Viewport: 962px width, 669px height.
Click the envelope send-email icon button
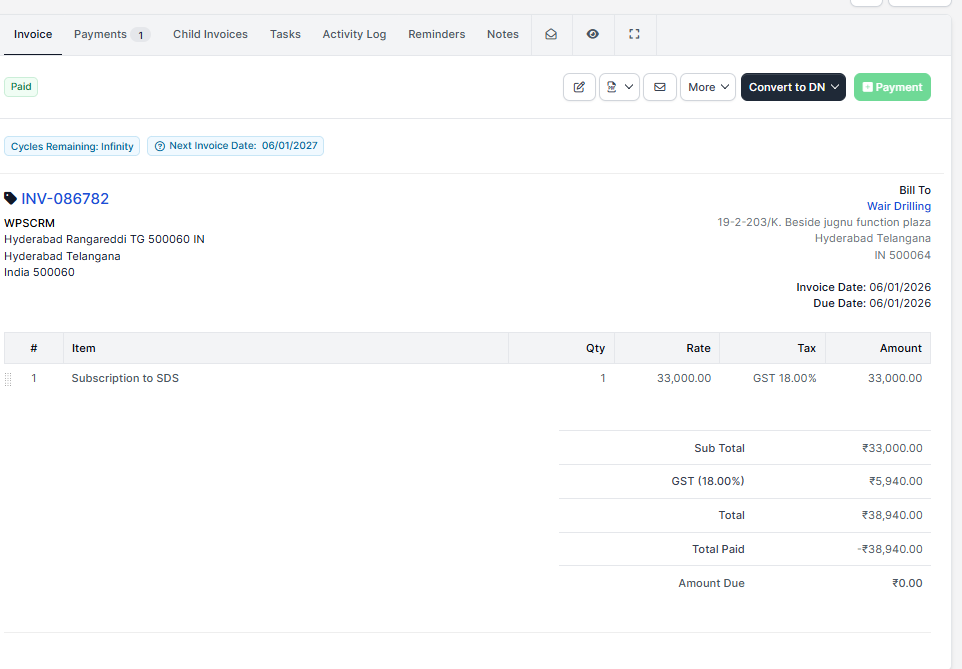point(659,87)
